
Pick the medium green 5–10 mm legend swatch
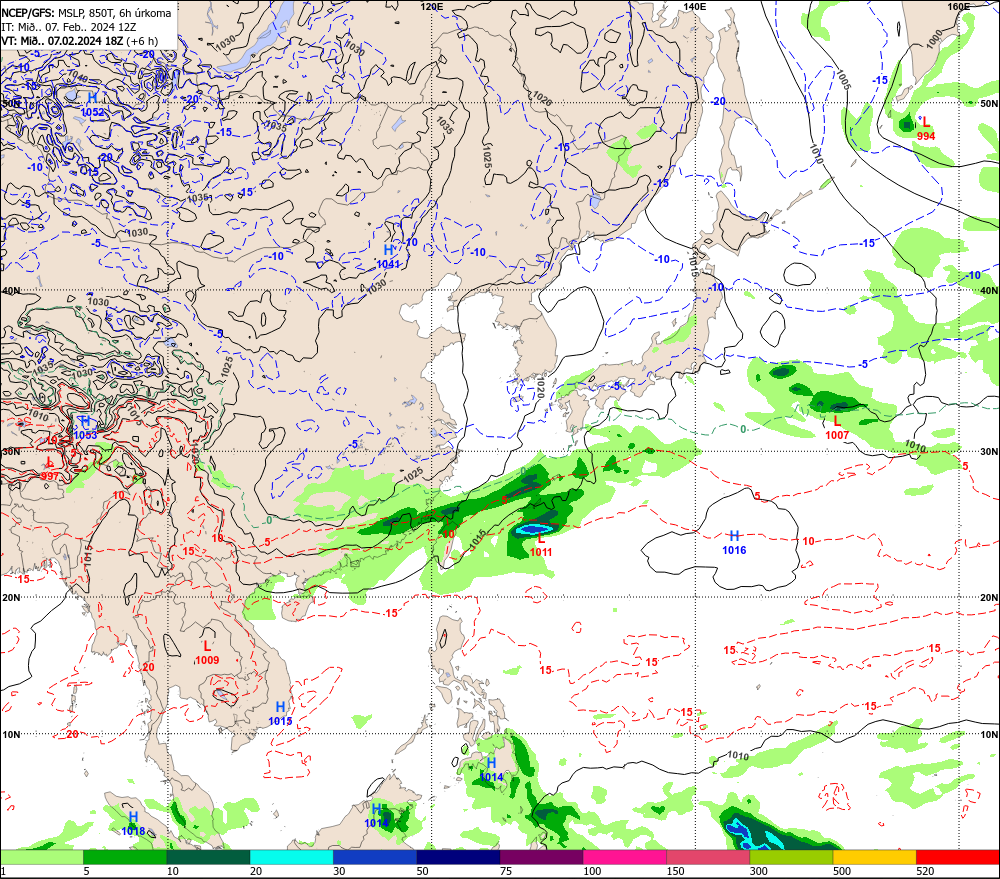pos(125,857)
